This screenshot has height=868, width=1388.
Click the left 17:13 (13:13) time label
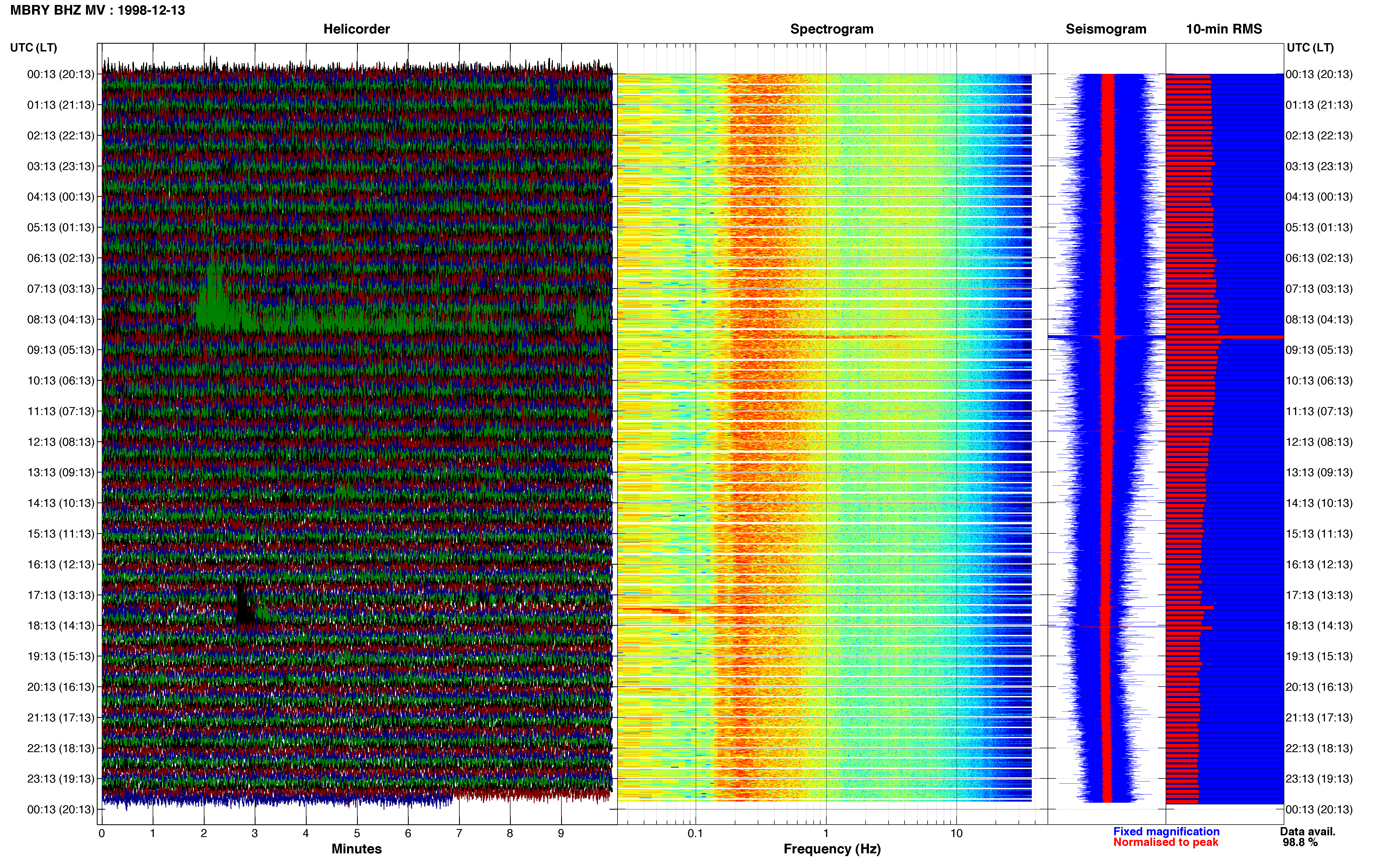[61, 595]
